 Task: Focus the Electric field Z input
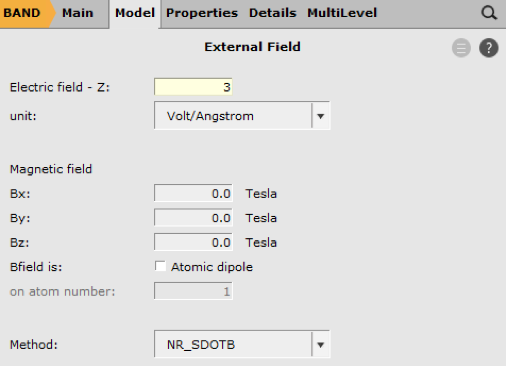193,87
